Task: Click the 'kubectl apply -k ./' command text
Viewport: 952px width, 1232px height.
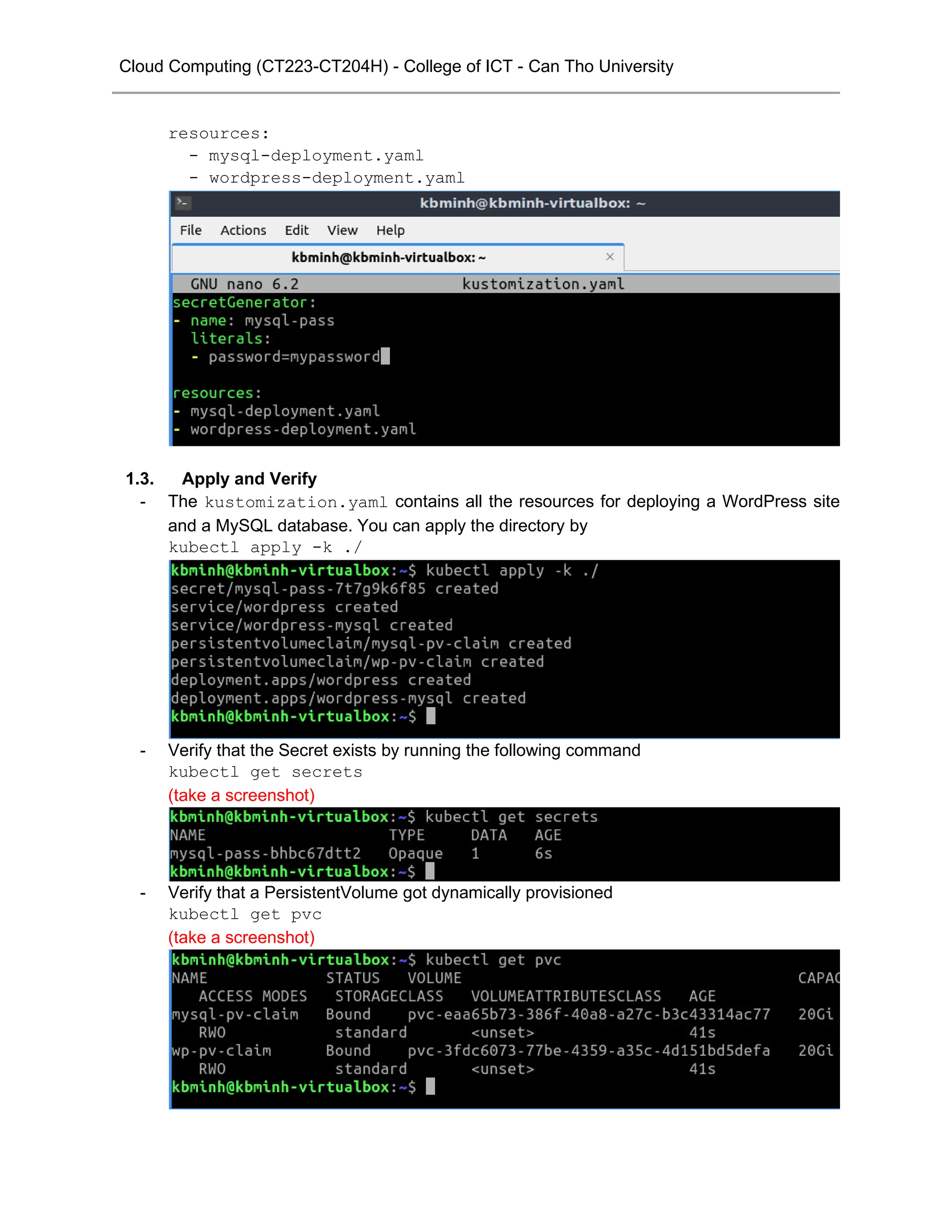Action: 265,547
